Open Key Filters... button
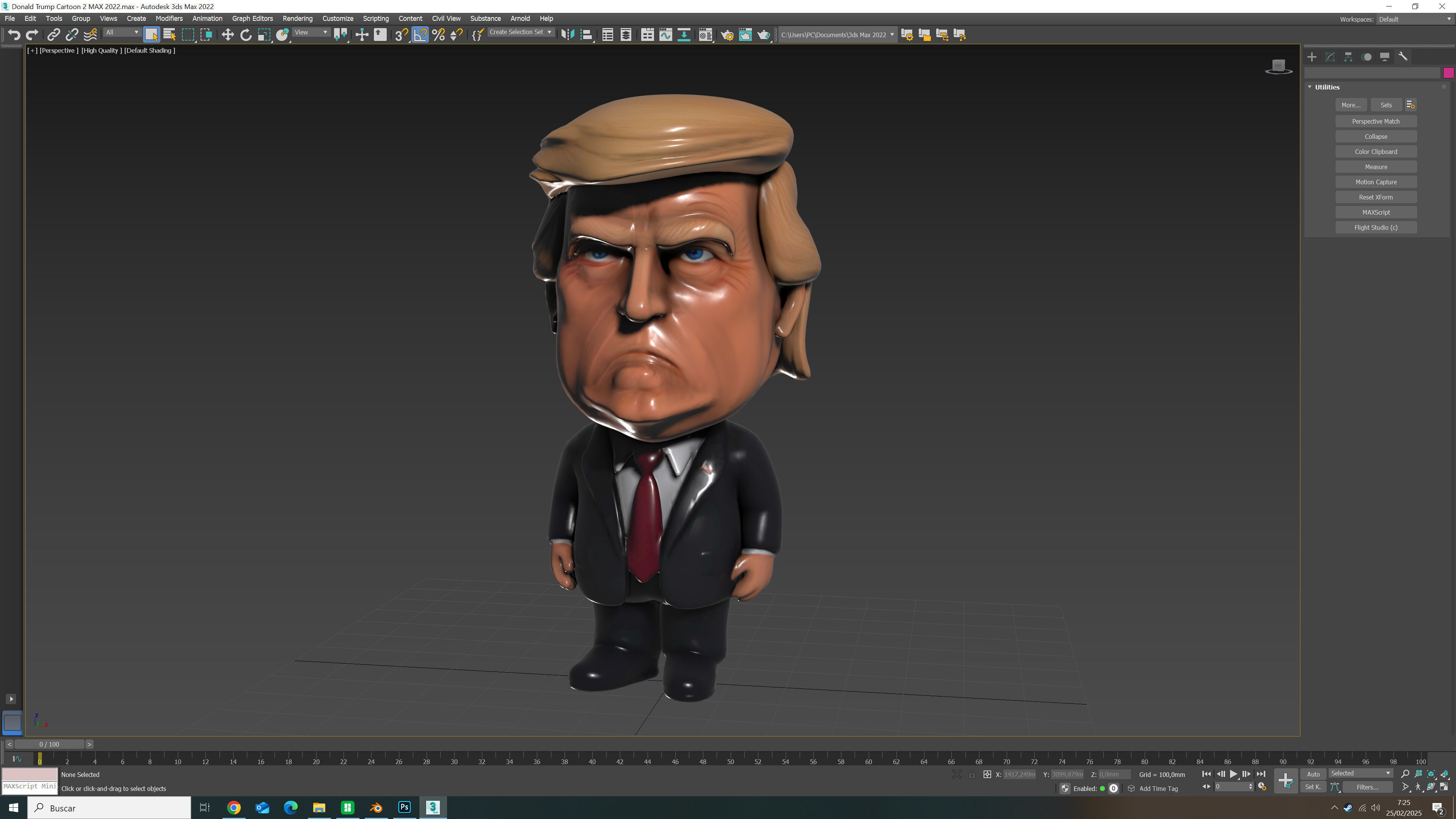 point(1367,787)
